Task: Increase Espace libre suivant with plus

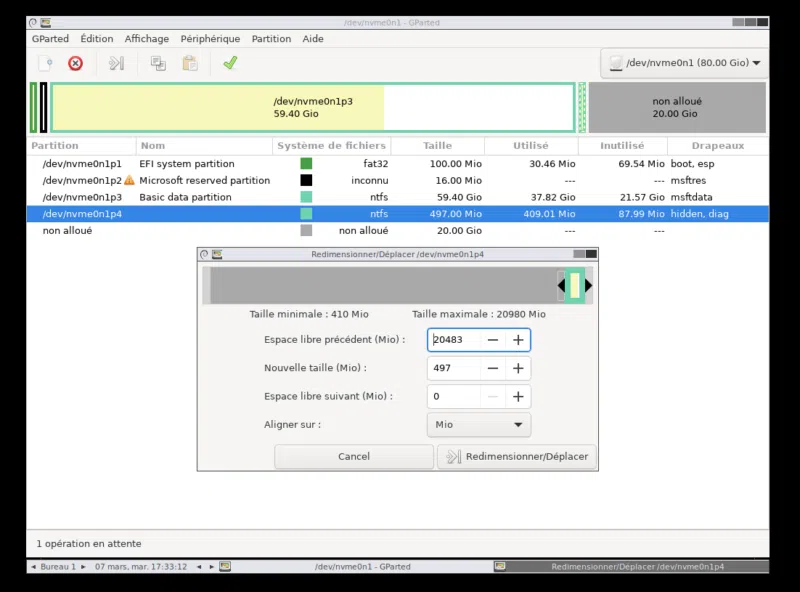Action: click(518, 396)
